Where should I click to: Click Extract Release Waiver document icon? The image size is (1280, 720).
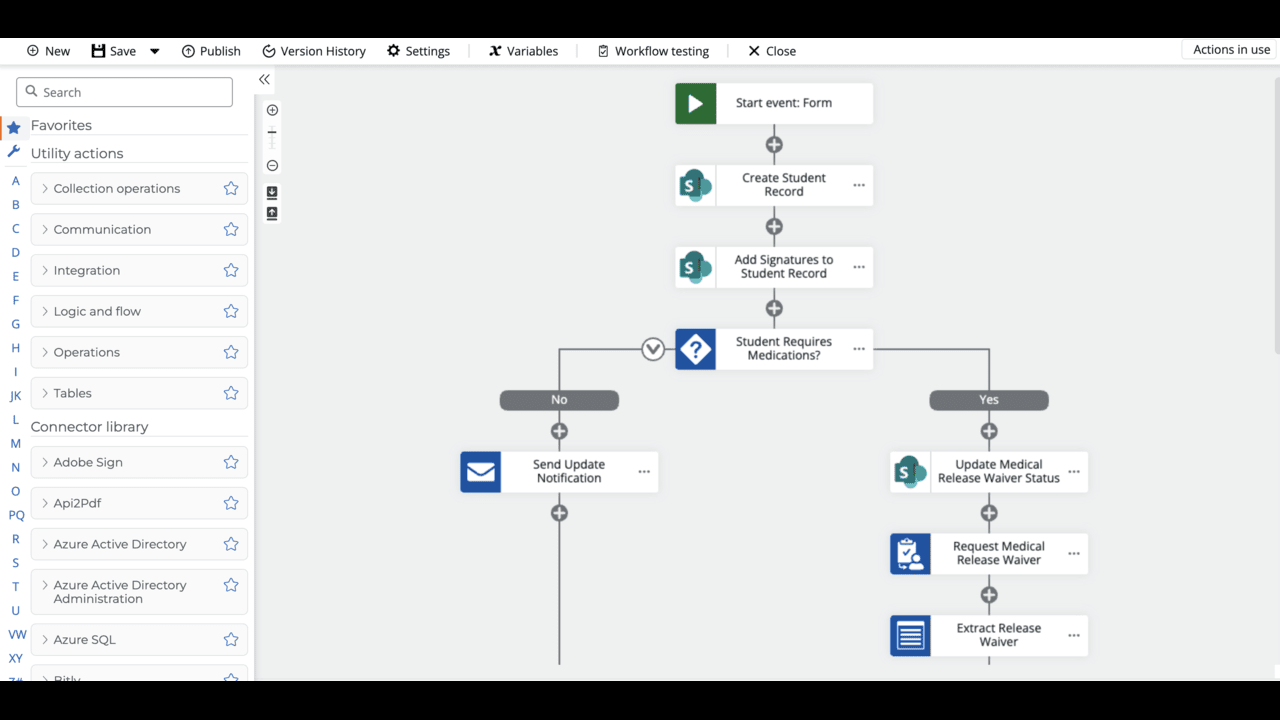910,636
